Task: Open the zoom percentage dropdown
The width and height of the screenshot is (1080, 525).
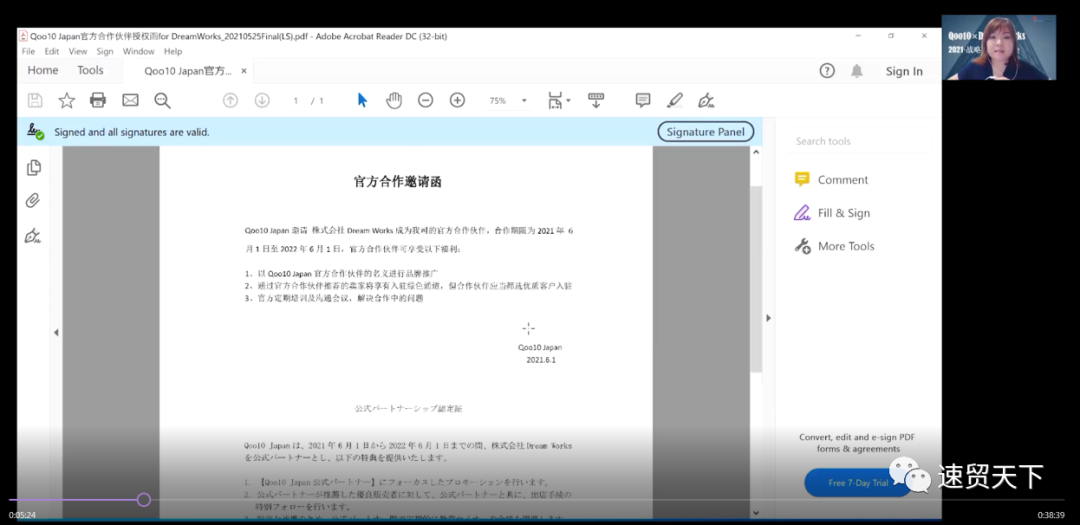Action: point(524,101)
